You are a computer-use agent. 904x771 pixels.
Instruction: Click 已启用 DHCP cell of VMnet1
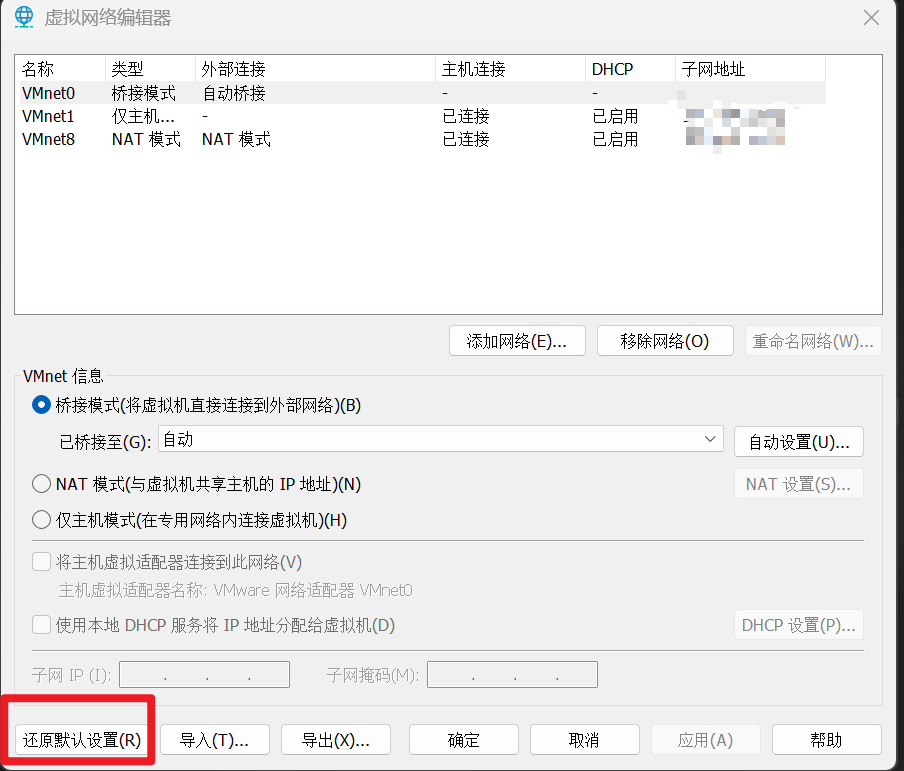point(615,116)
